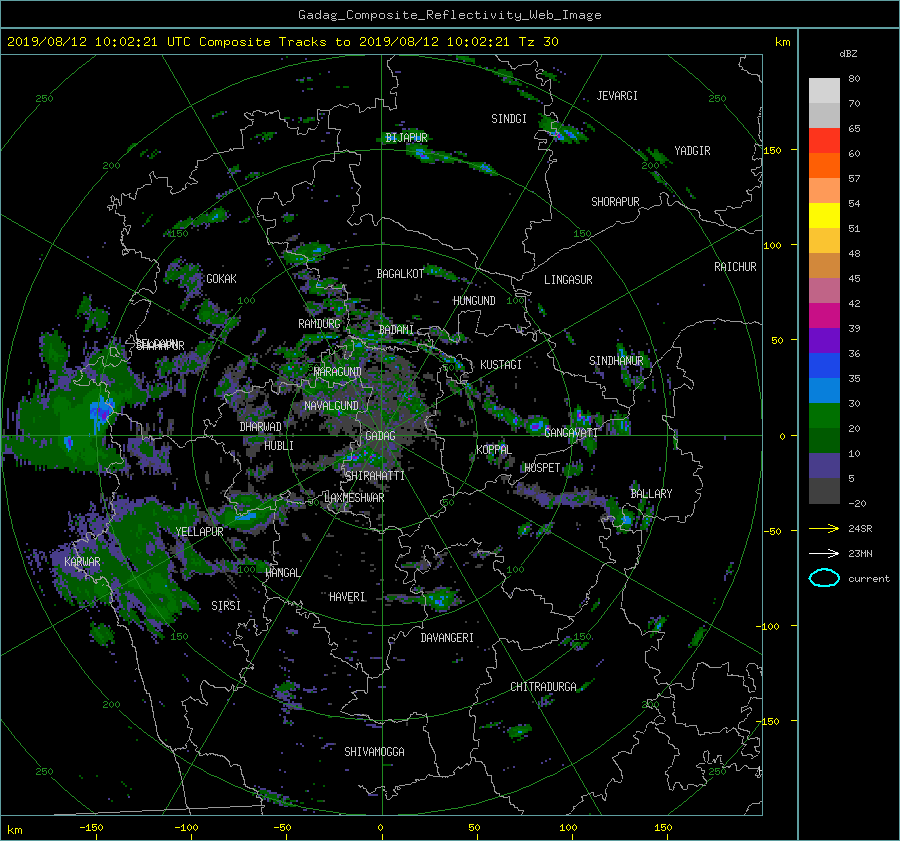Viewport: 900px width, 841px height.
Task: Click the yellow 24SR track arrow in legend
Action: [824, 528]
